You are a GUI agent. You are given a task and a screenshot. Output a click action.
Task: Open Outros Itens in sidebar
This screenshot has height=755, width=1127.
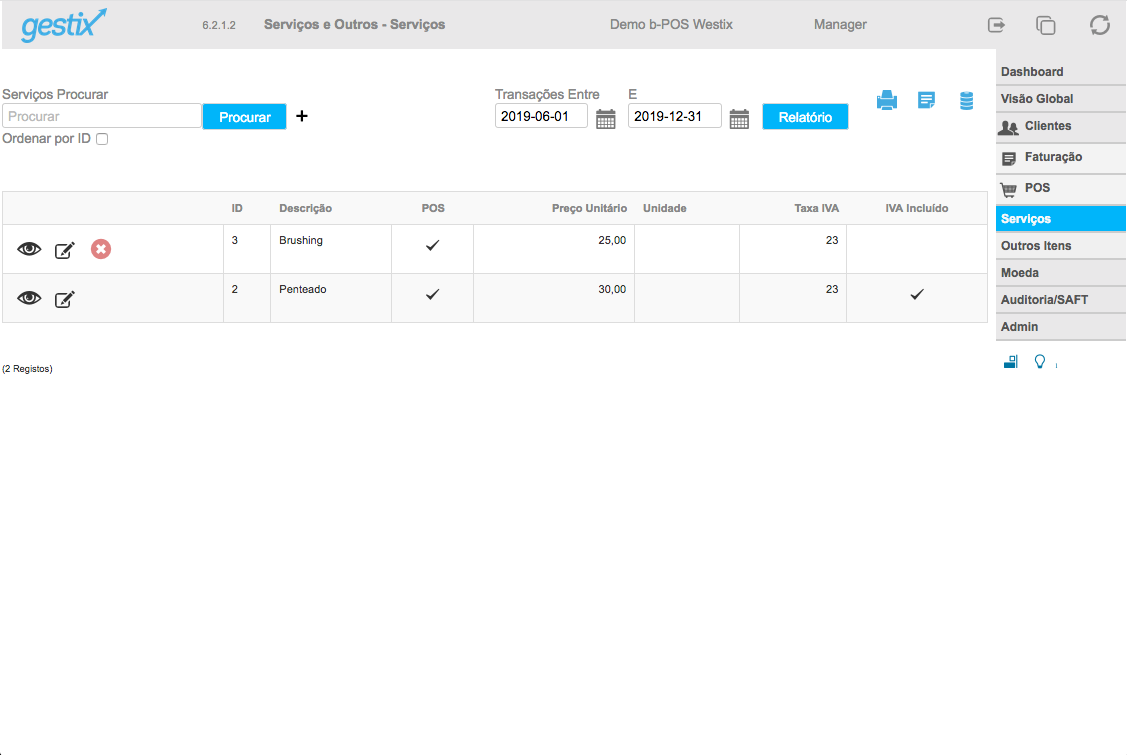(x=1061, y=246)
